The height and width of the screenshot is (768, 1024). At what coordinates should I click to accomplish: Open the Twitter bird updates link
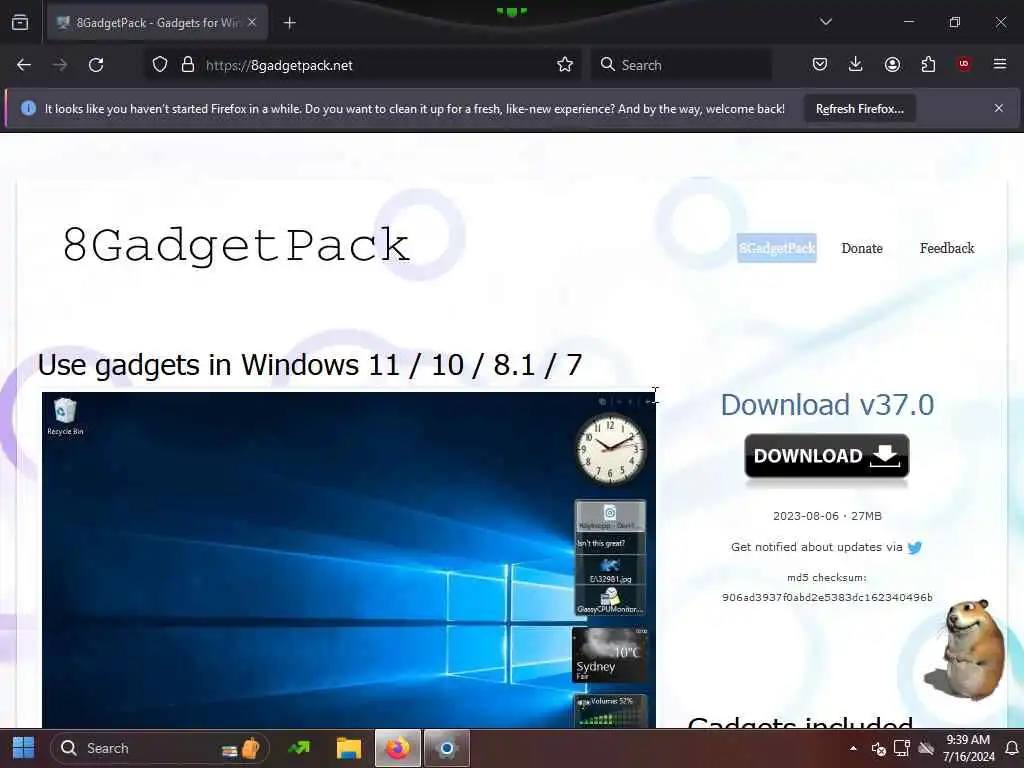(x=915, y=547)
